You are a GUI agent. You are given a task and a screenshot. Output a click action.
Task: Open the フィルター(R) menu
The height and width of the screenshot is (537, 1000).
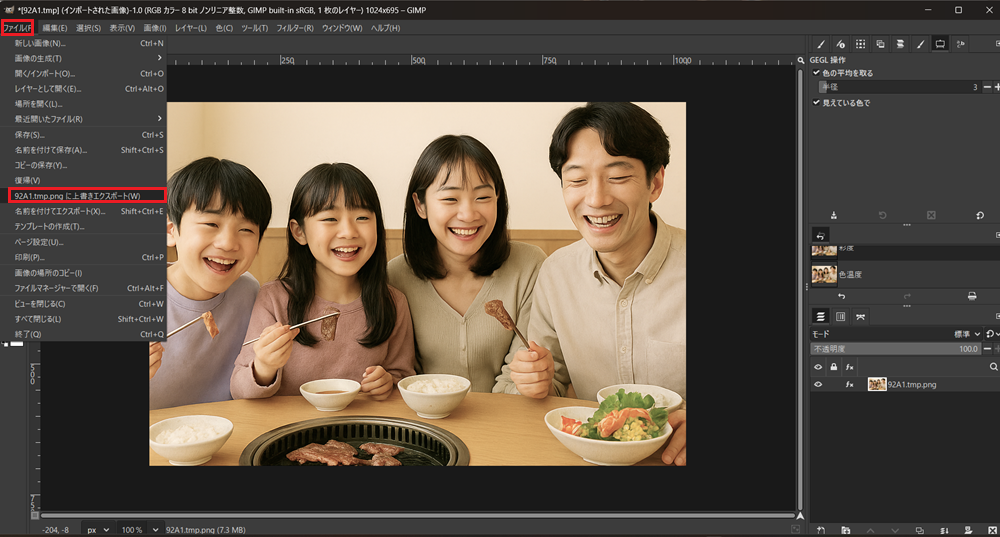pos(295,28)
